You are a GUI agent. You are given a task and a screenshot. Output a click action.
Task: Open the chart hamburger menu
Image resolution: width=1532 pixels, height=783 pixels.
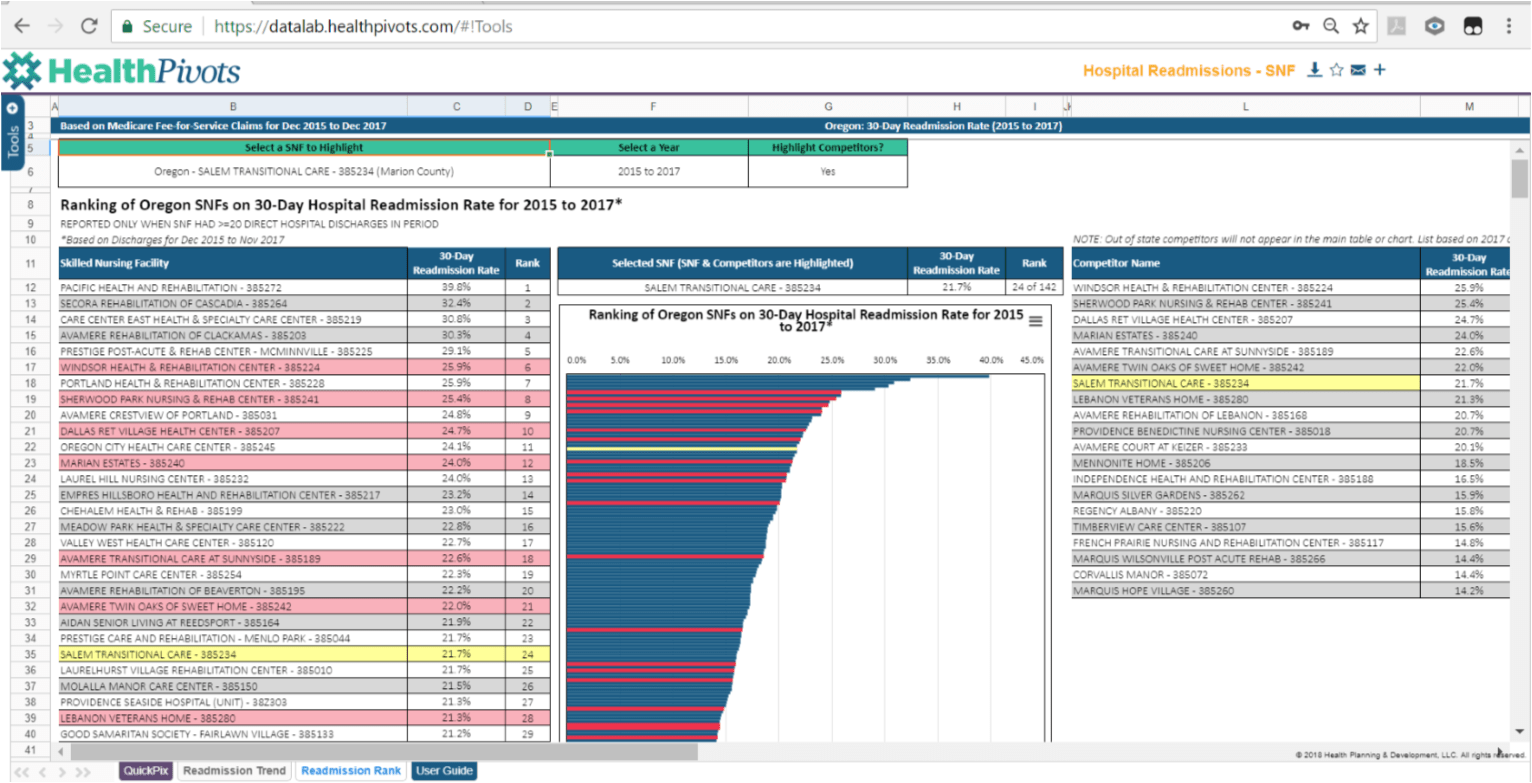pos(1035,320)
